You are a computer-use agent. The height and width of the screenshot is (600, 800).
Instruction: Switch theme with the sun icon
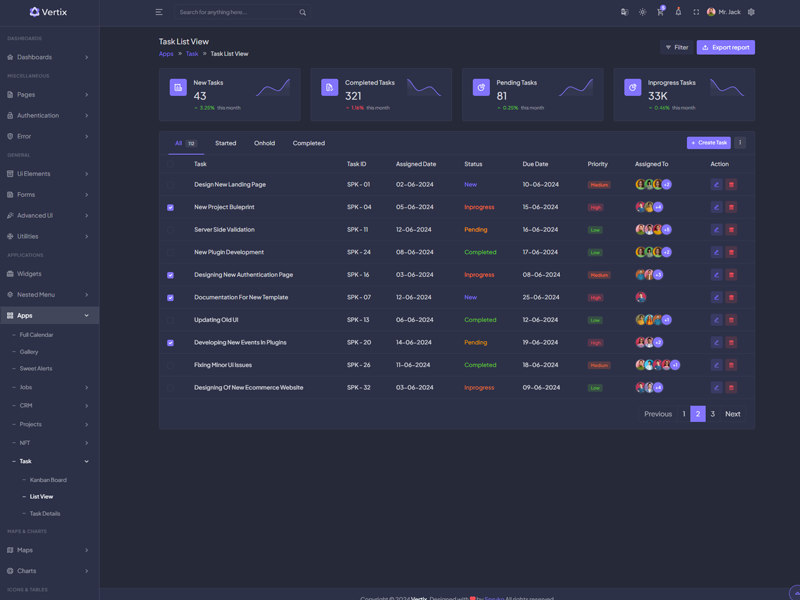[x=642, y=12]
